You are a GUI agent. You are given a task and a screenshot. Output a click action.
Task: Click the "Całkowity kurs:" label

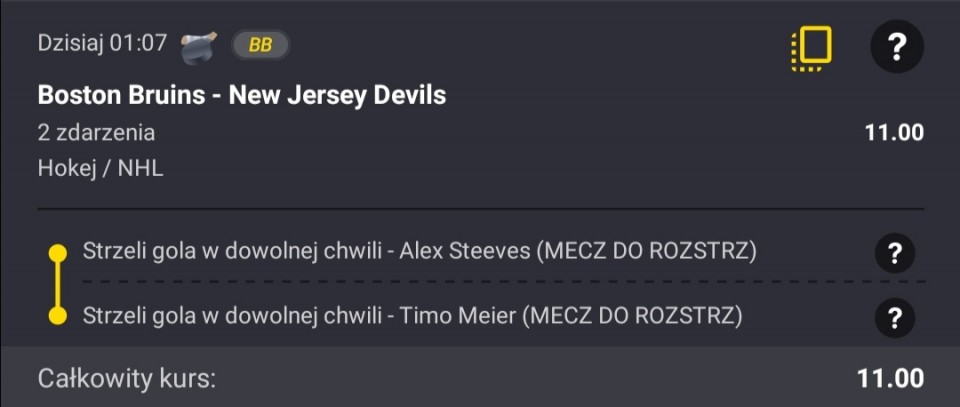pos(127,379)
